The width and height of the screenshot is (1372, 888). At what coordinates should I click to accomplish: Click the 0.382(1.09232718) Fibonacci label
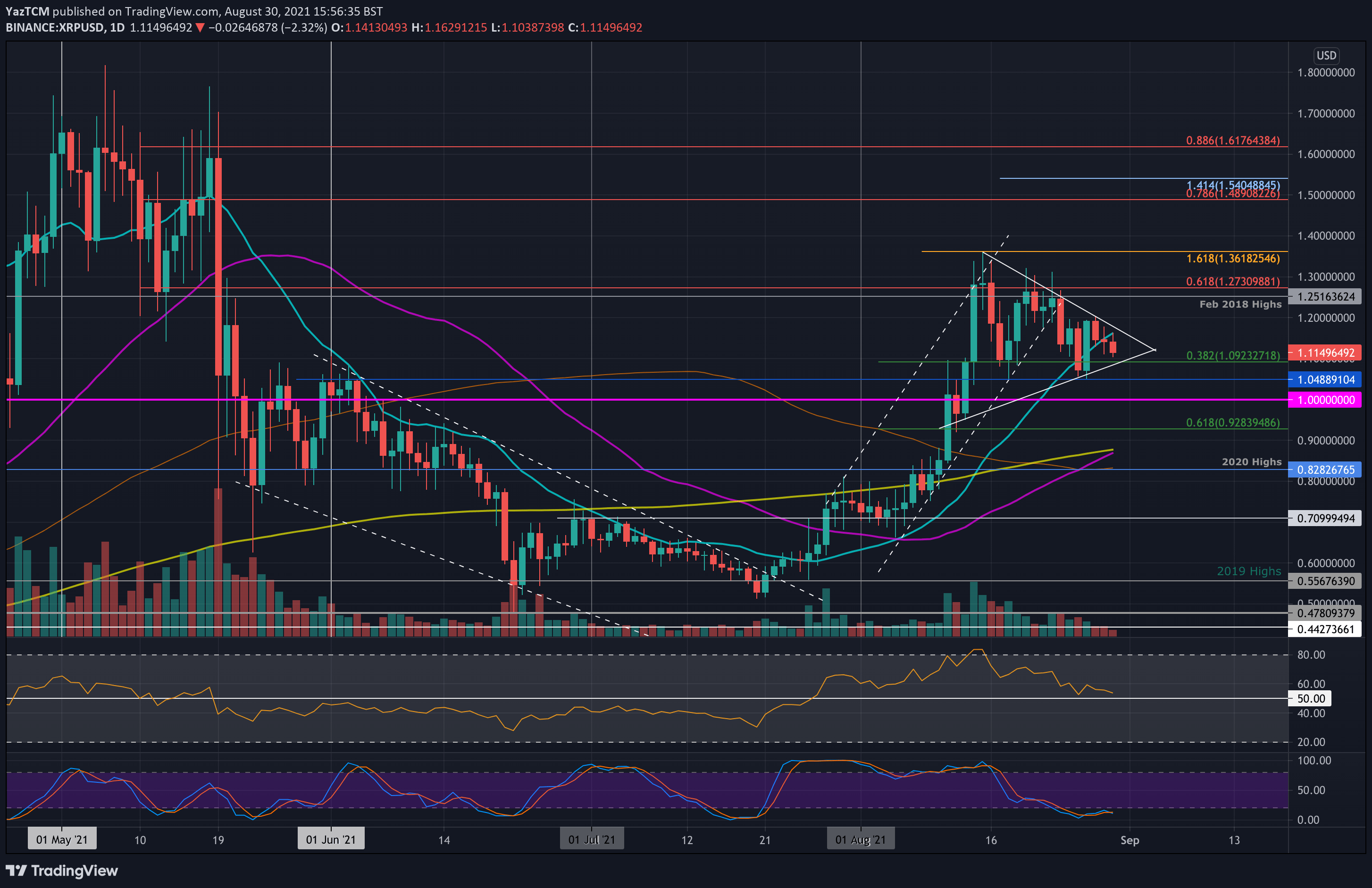click(x=1233, y=355)
